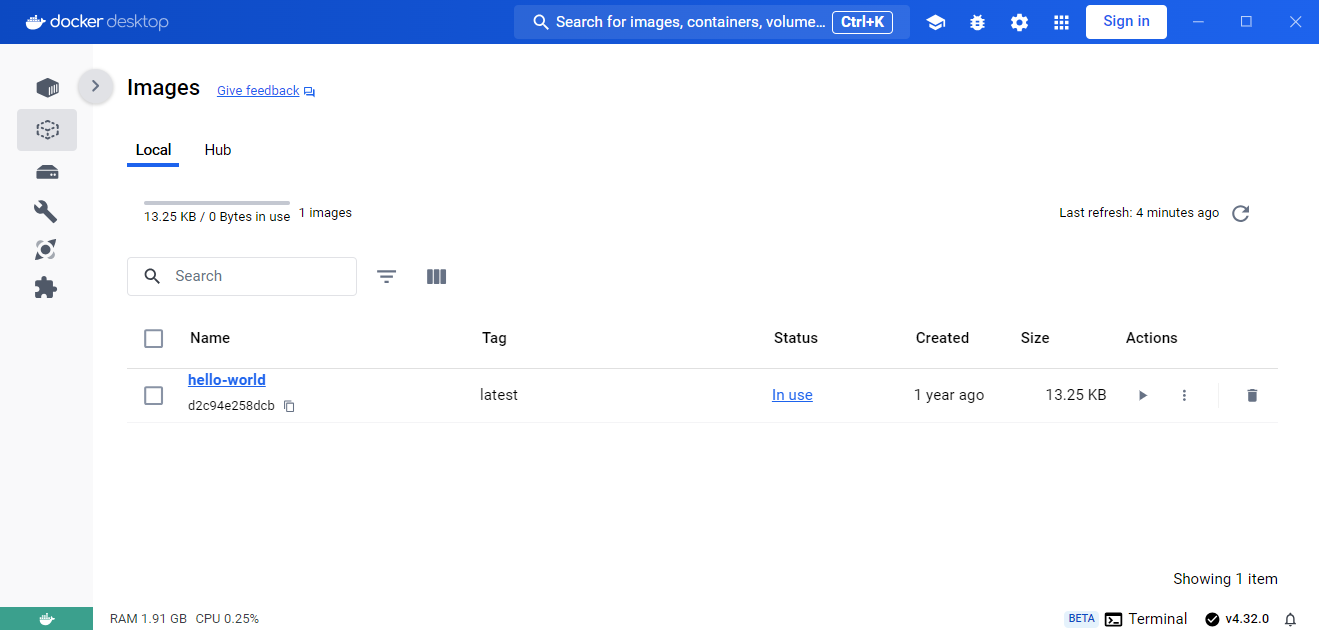Open the Builds wrench icon

click(46, 211)
